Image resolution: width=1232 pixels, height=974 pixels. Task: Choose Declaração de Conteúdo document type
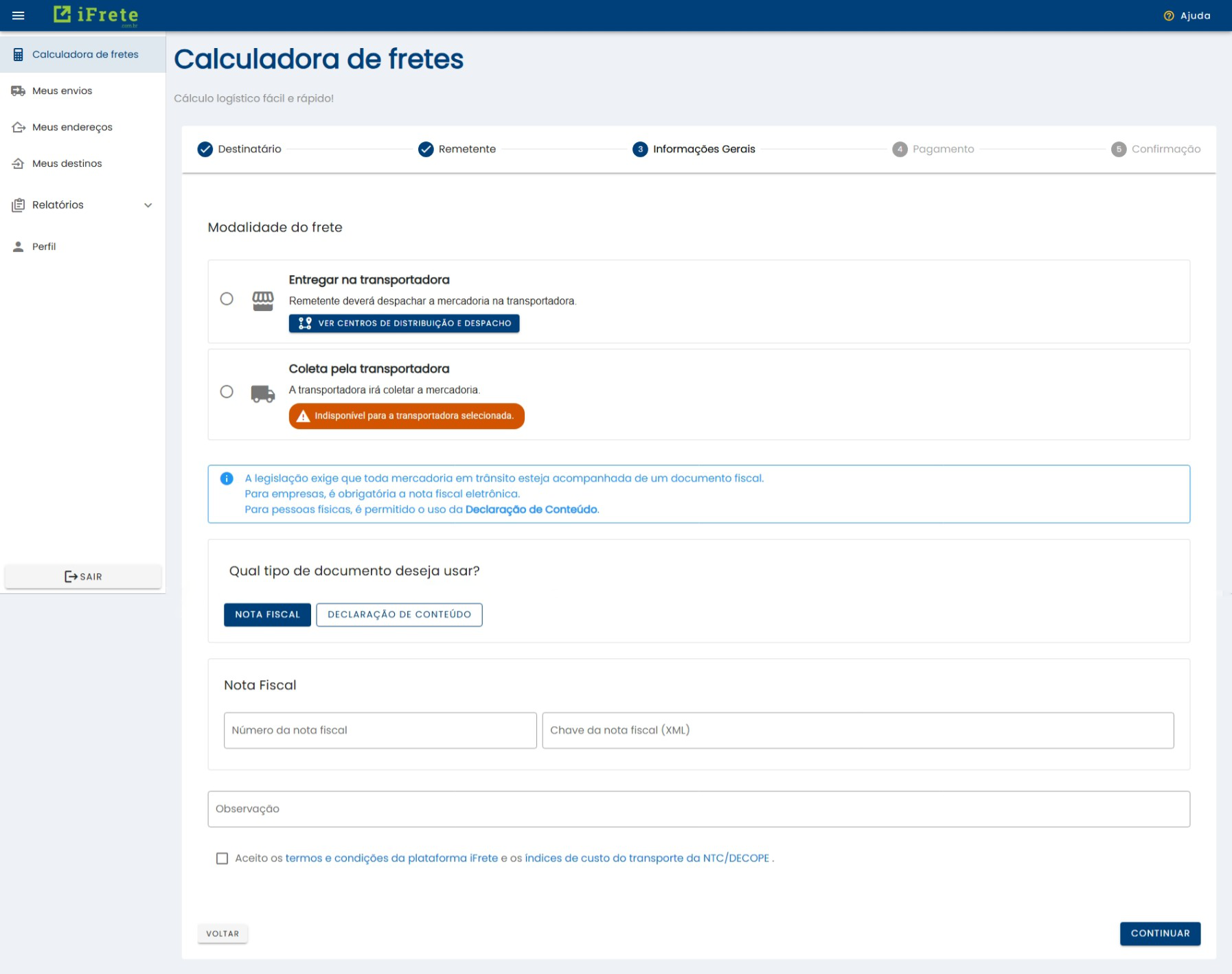399,614
